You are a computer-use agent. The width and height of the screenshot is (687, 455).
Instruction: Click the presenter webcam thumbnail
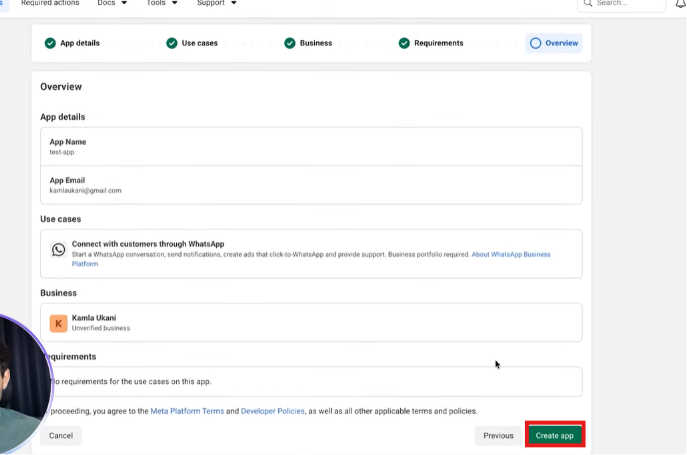24,384
